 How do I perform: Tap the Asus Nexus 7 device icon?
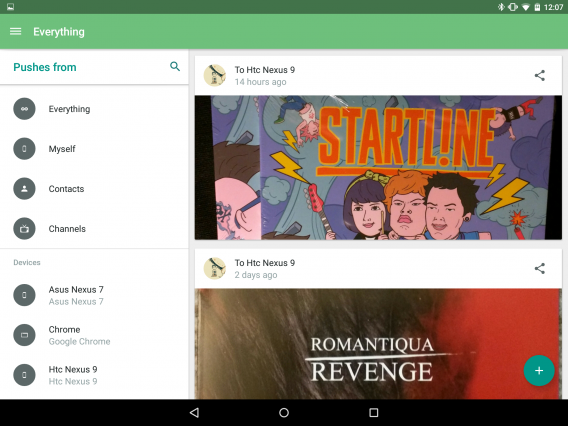24,295
